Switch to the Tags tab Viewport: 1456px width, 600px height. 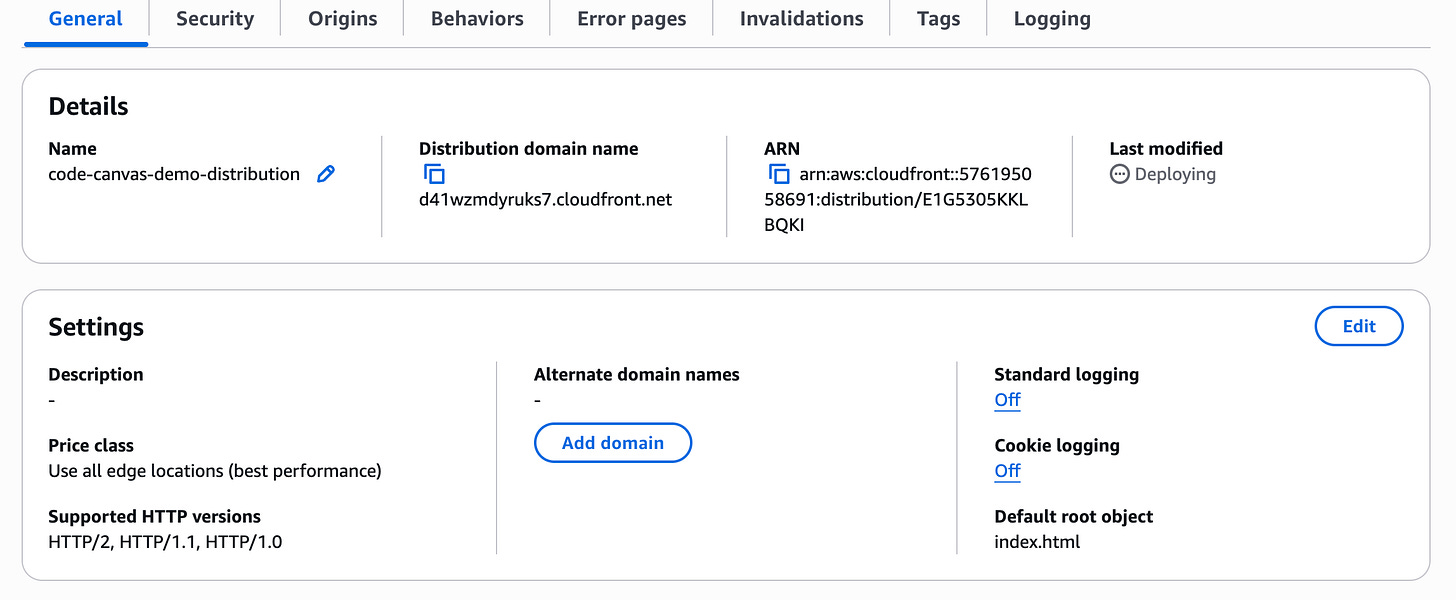point(940,18)
